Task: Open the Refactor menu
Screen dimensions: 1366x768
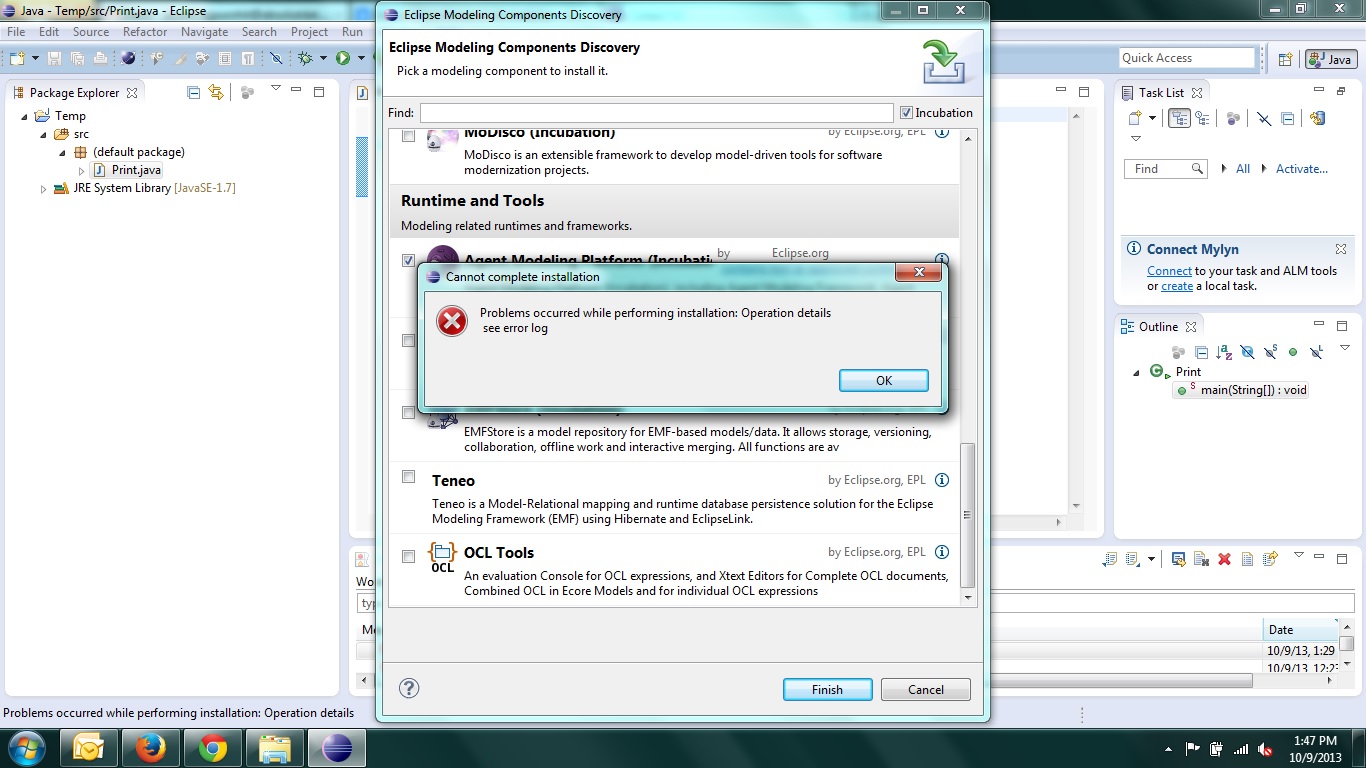Action: pos(145,32)
